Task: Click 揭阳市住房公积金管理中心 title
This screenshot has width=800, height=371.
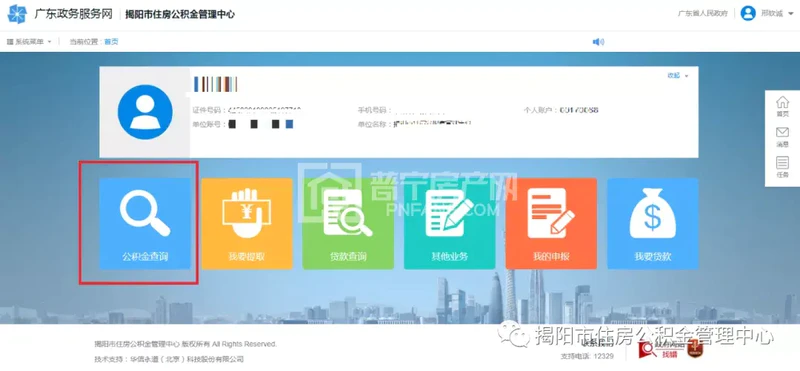Action: click(x=180, y=14)
